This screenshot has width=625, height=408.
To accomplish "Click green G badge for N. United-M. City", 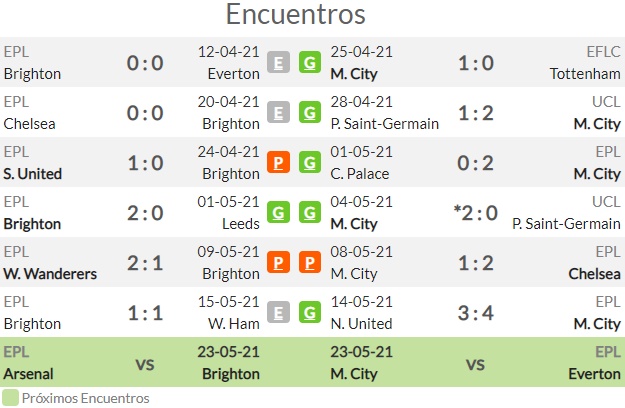I will point(310,312).
